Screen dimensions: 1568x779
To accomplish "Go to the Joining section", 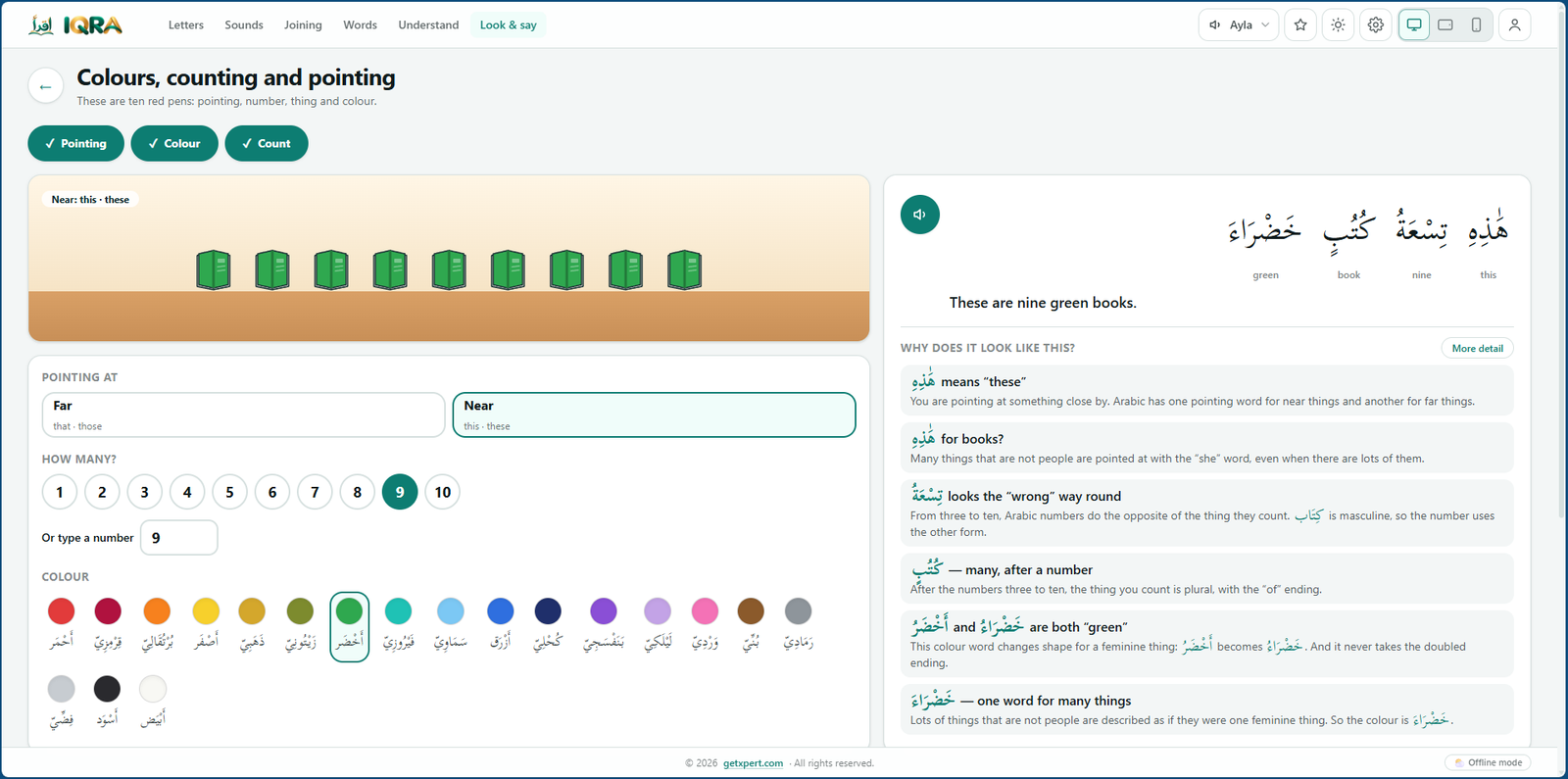I will [303, 25].
